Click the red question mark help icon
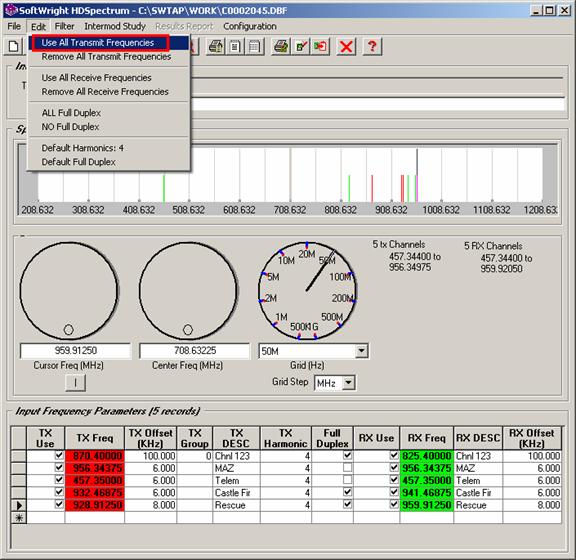Viewport: 576px width, 560px height. pyautogui.click(x=372, y=47)
